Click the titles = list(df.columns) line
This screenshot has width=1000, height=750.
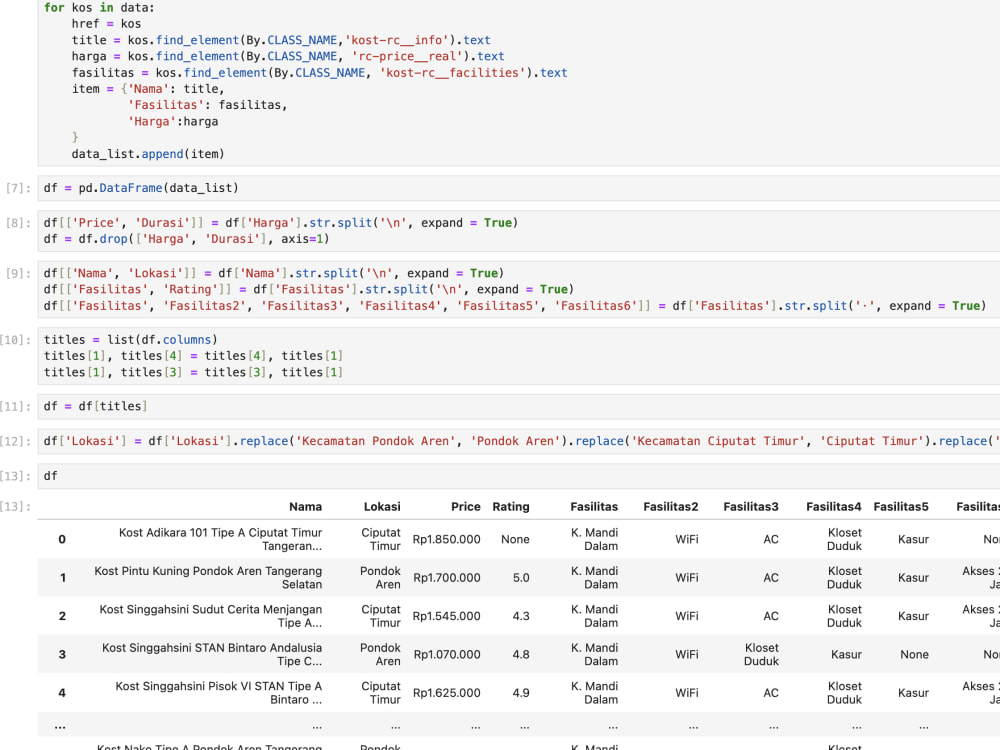pyautogui.click(x=131, y=340)
